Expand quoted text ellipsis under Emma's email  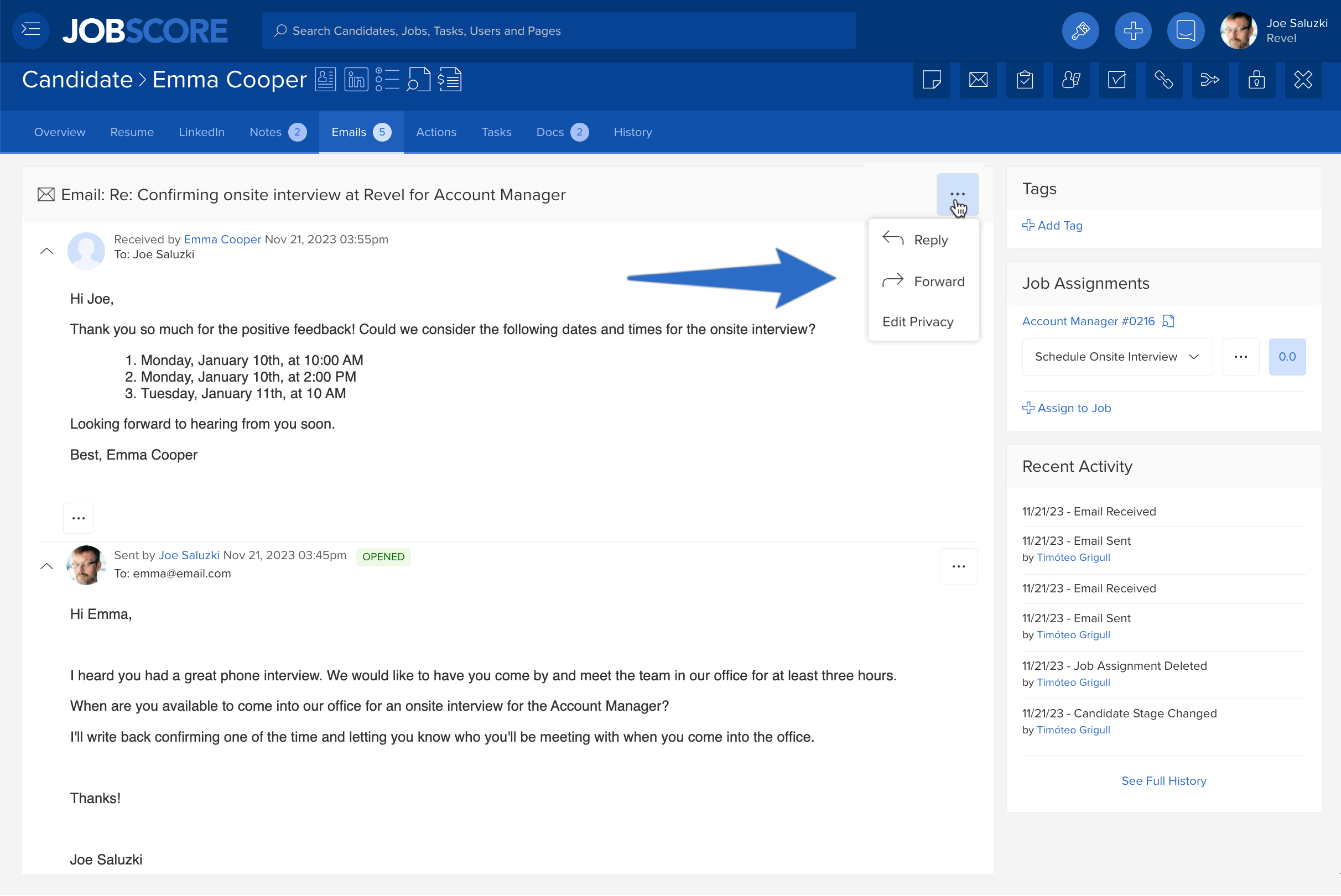coord(79,518)
